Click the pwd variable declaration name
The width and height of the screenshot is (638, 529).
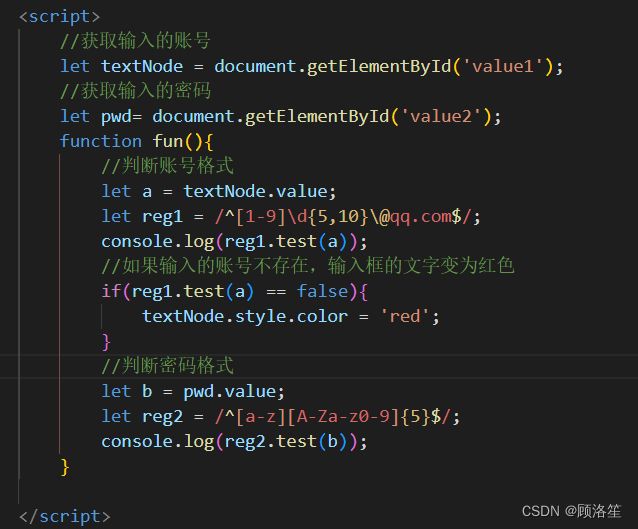click(x=116, y=117)
